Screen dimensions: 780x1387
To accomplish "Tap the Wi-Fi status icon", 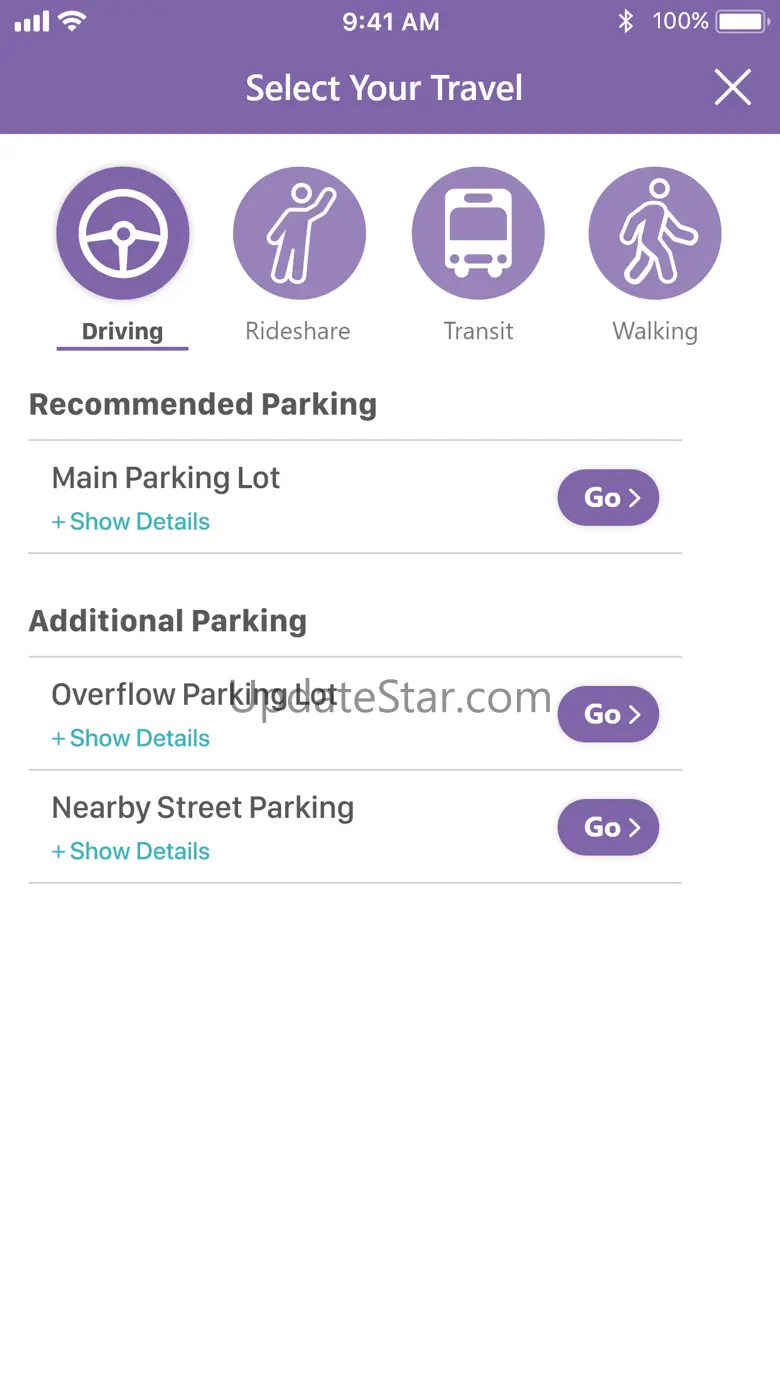I will point(72,21).
